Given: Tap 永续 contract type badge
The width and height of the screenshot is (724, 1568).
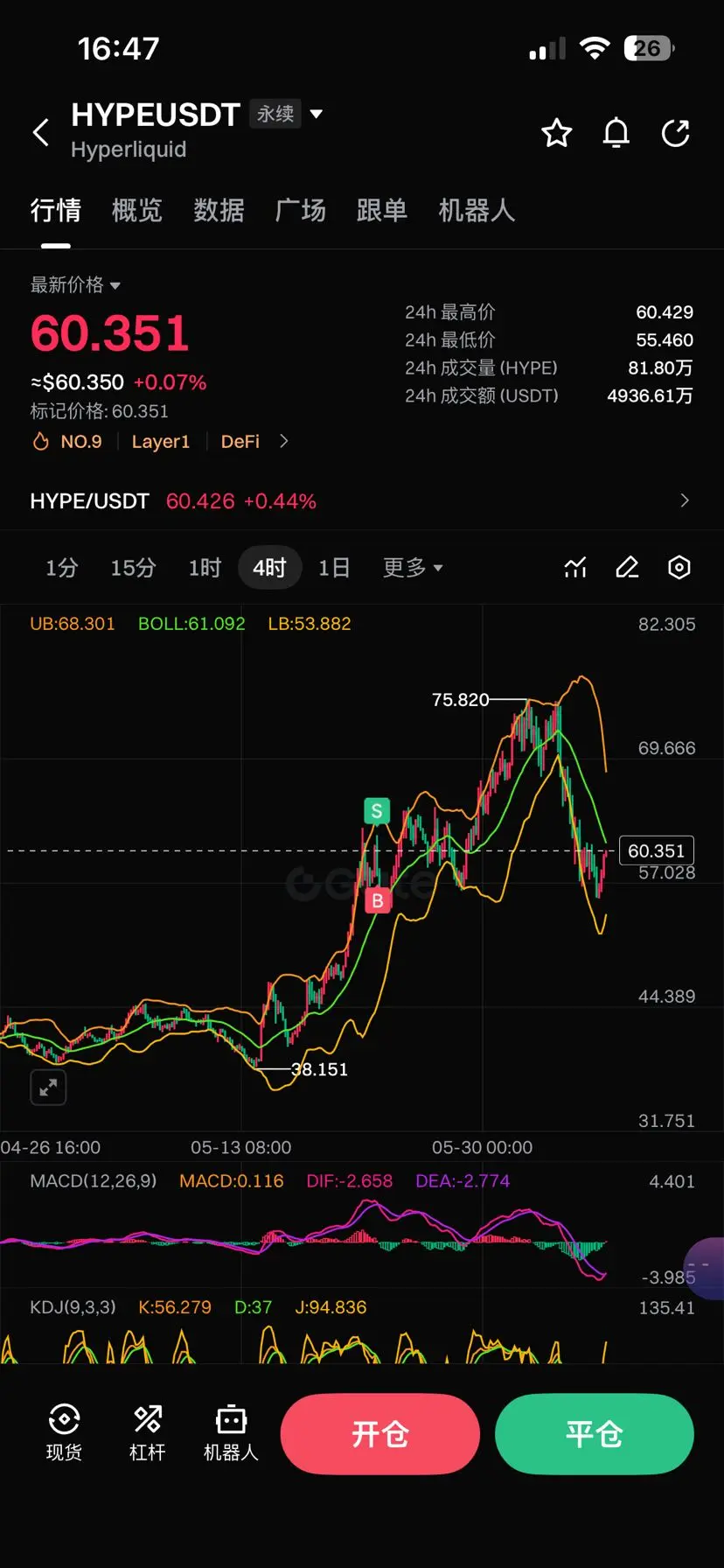Looking at the screenshot, I should [275, 114].
